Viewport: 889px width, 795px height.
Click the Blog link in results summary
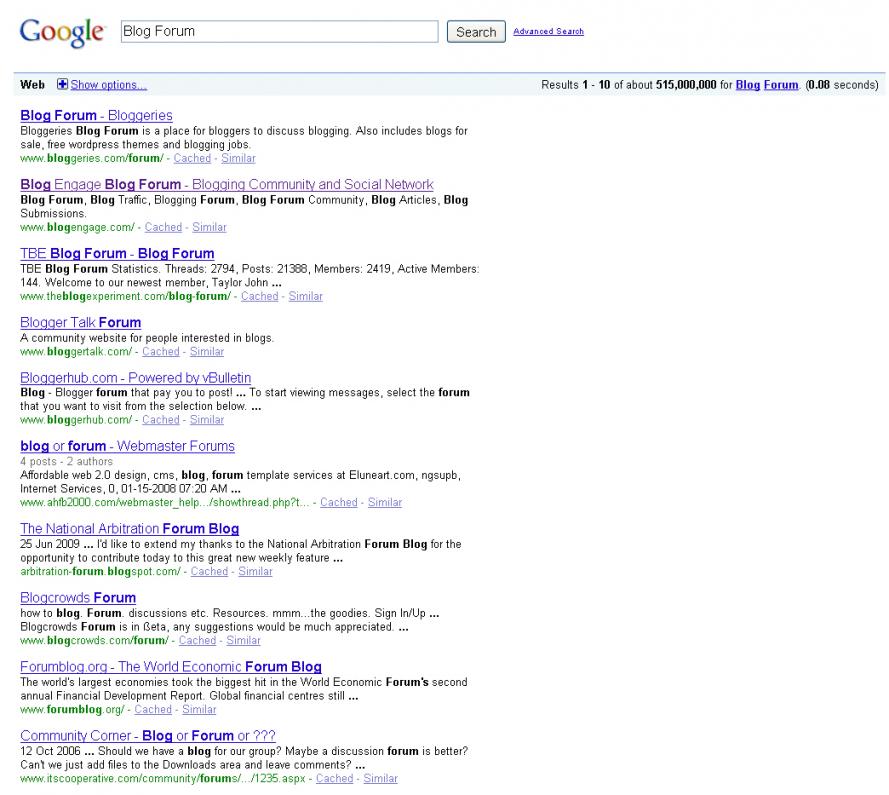[x=747, y=84]
